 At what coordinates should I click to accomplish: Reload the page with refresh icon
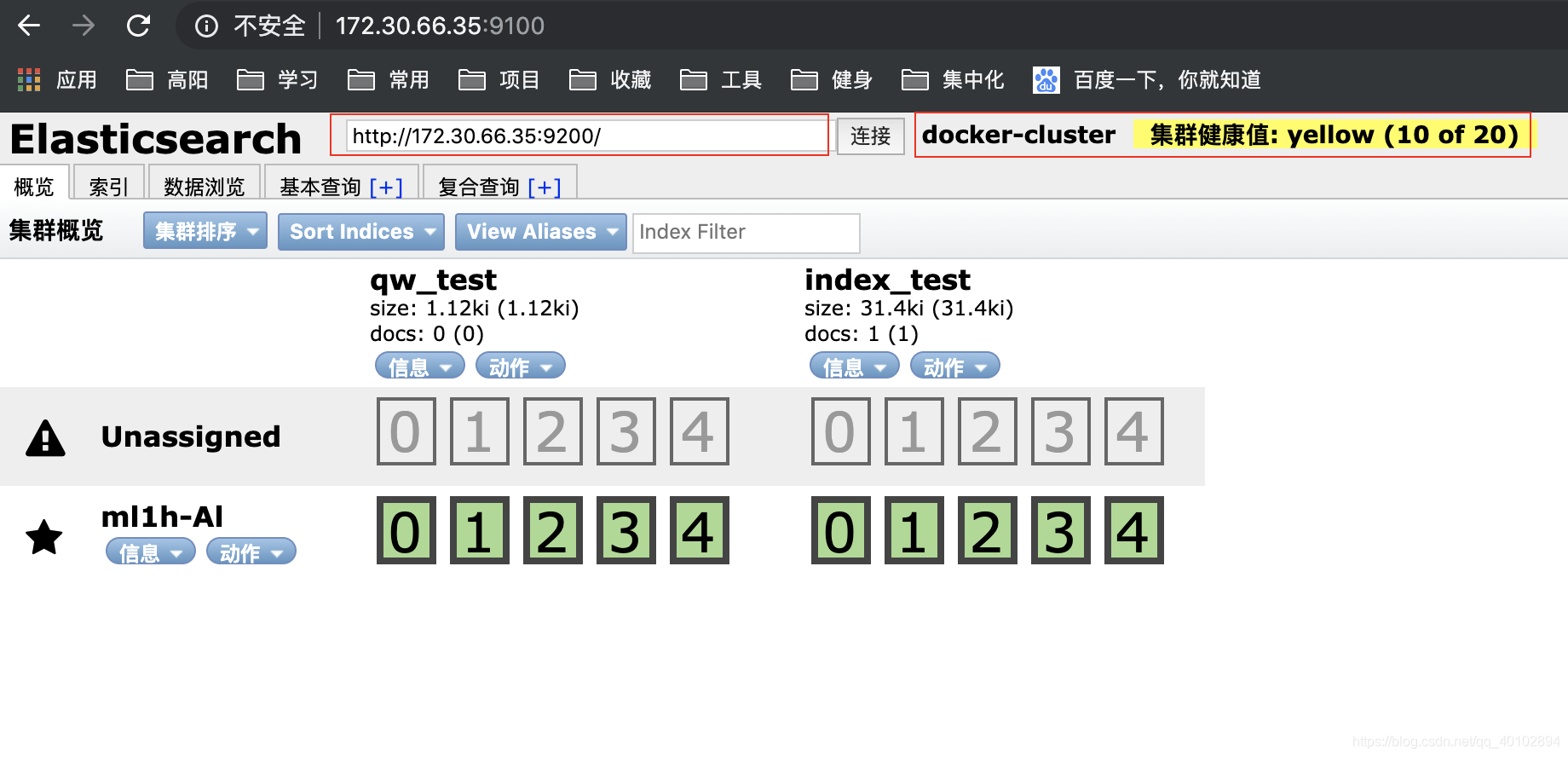pyautogui.click(x=138, y=26)
